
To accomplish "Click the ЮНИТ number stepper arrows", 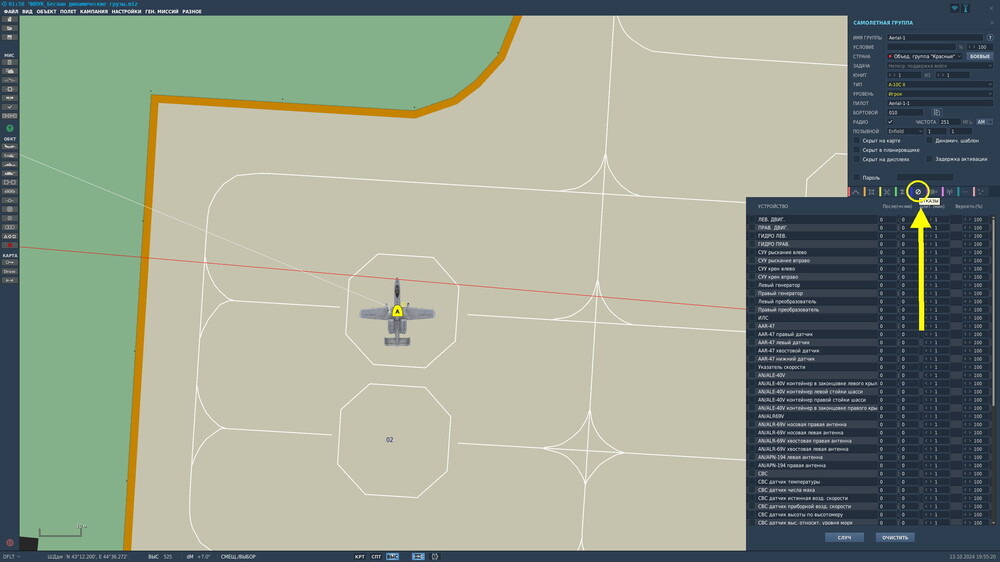I will (x=893, y=75).
